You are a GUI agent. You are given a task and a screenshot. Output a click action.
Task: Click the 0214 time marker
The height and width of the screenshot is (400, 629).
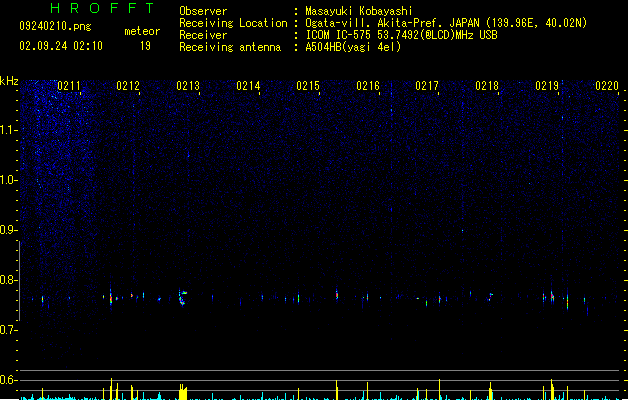pos(248,86)
